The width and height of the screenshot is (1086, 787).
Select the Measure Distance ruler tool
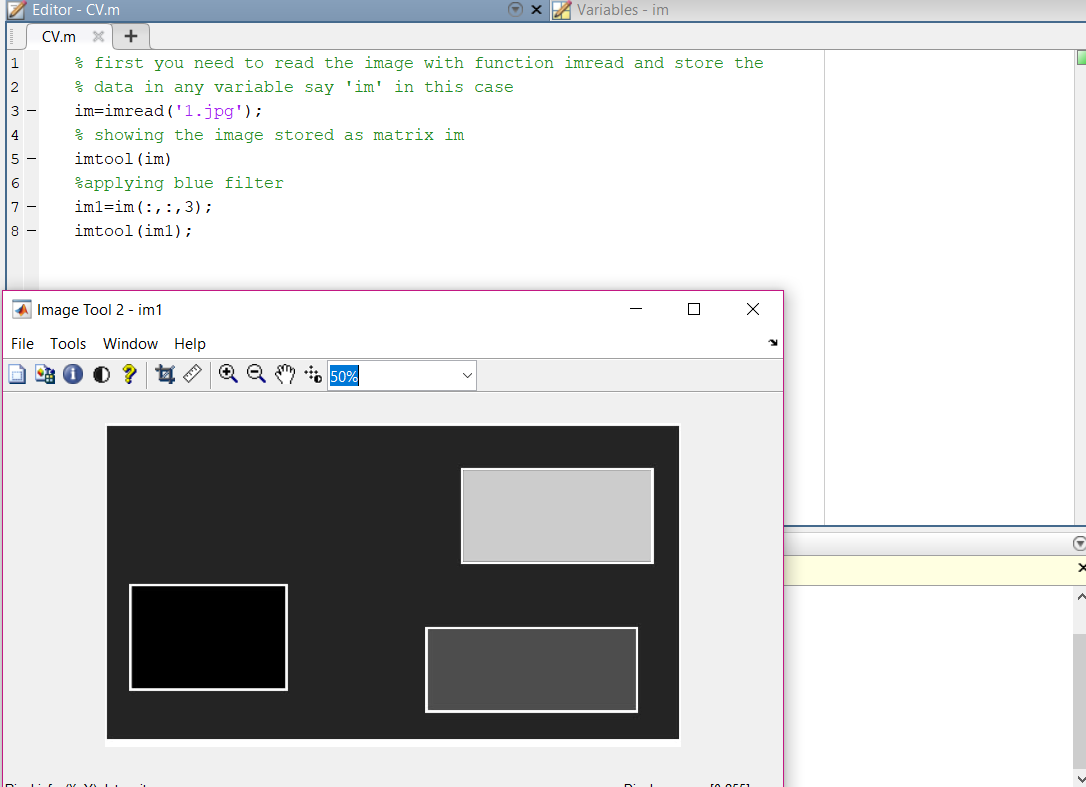191,374
